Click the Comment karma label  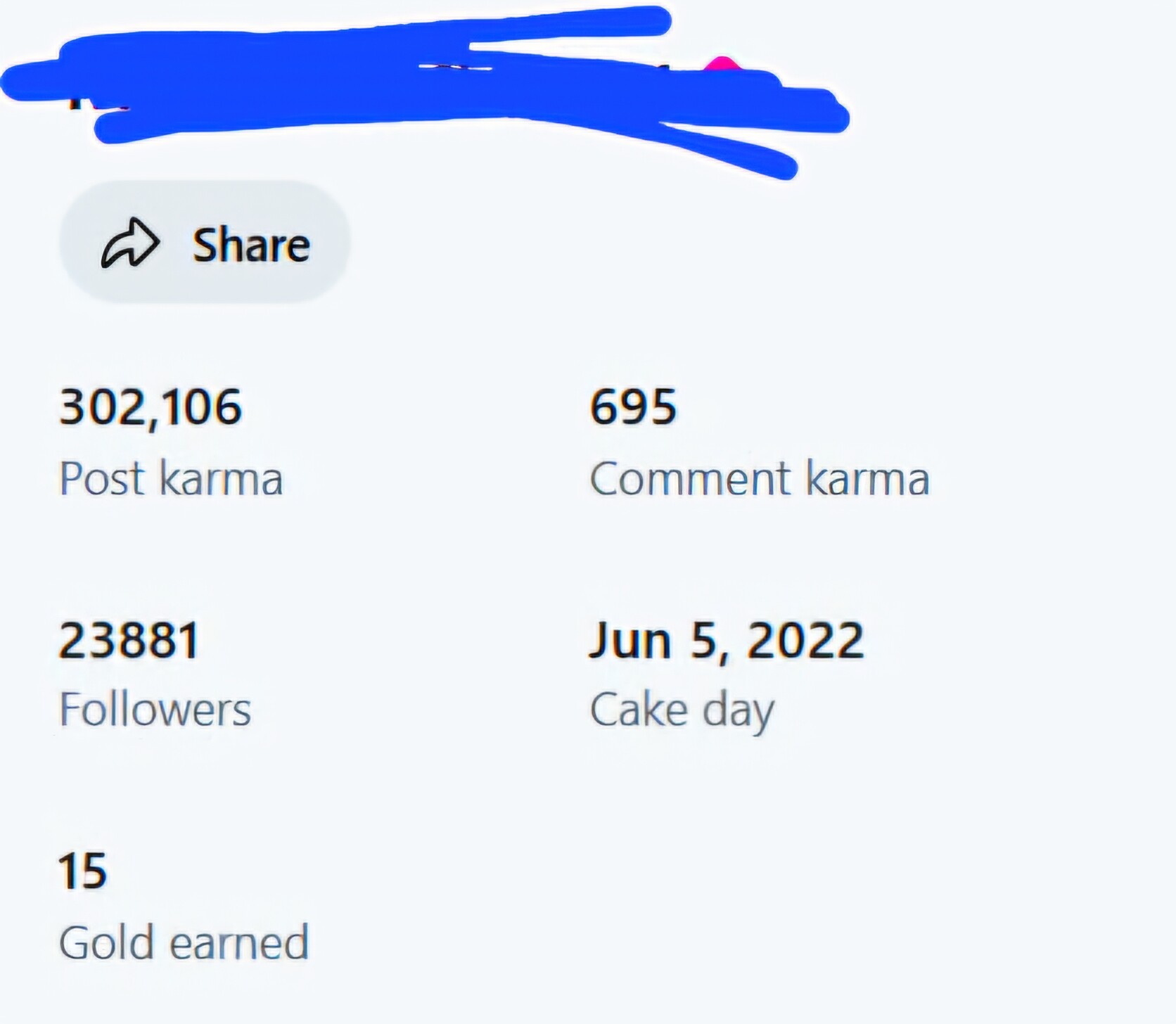point(760,478)
